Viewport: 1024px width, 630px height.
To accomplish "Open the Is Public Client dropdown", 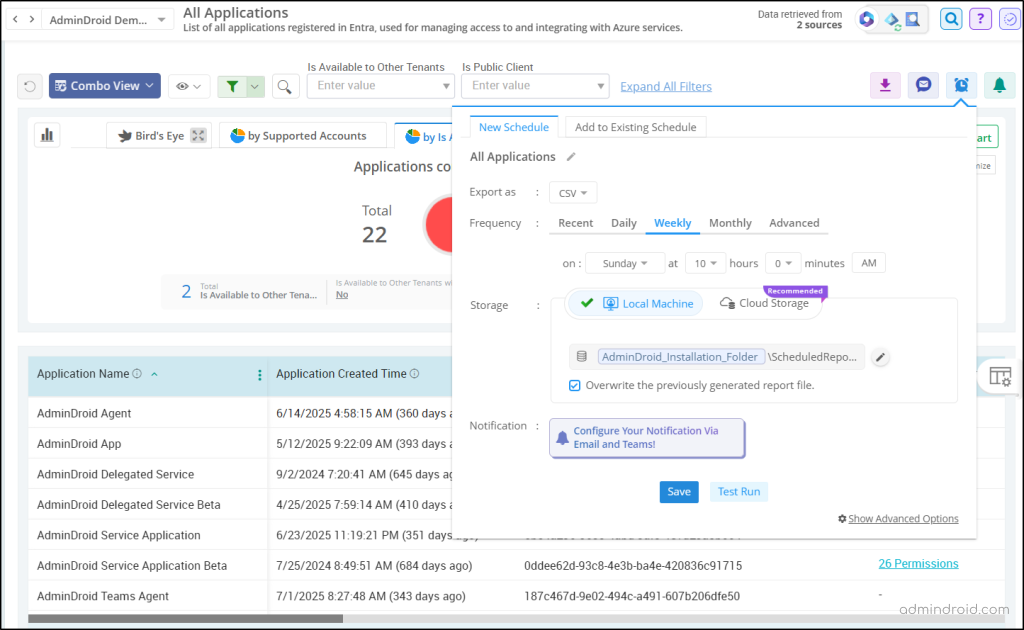I will coord(536,86).
